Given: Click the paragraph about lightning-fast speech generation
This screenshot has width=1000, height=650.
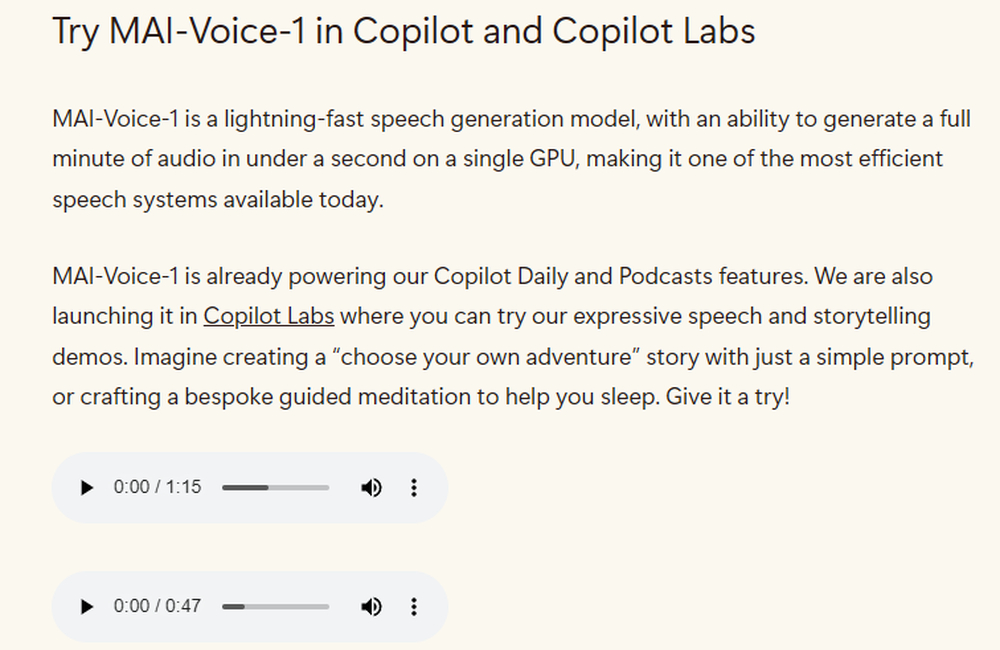Looking at the screenshot, I should tap(500, 159).
